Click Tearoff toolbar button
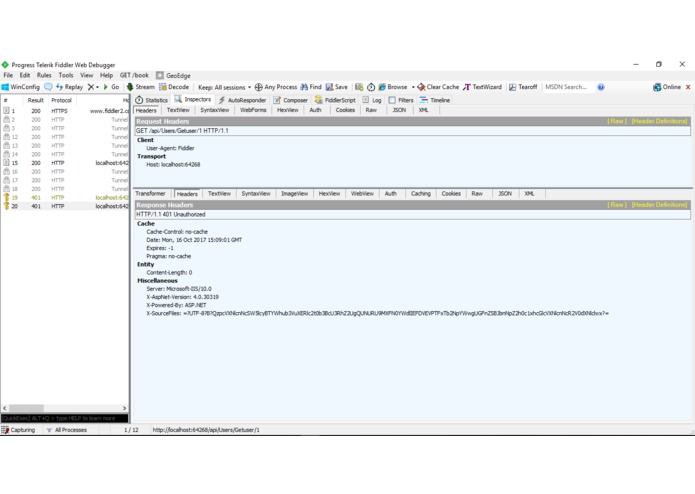695x494 pixels. pos(523,87)
